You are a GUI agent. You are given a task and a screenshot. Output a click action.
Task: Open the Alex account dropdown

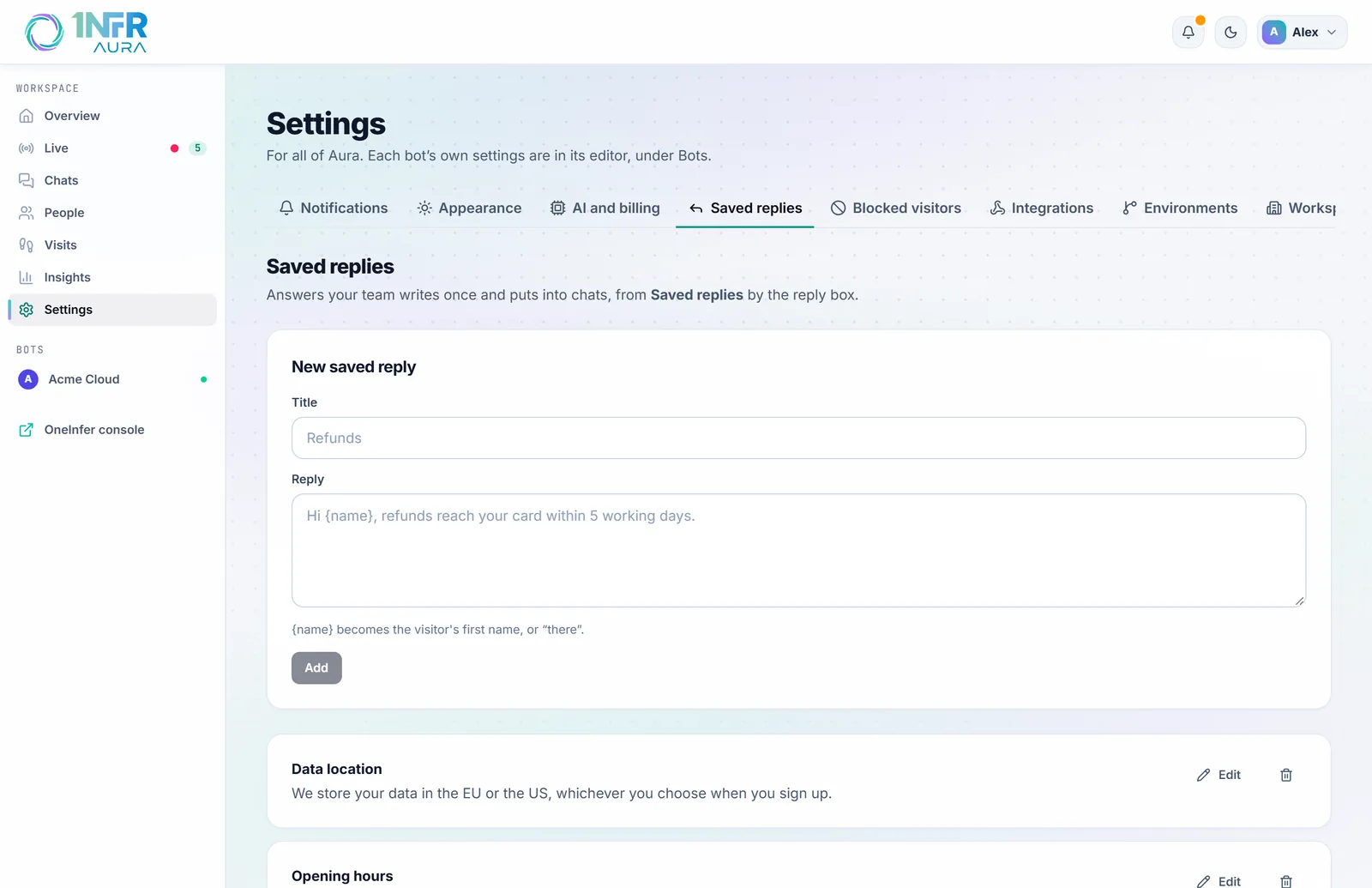[x=1302, y=33]
